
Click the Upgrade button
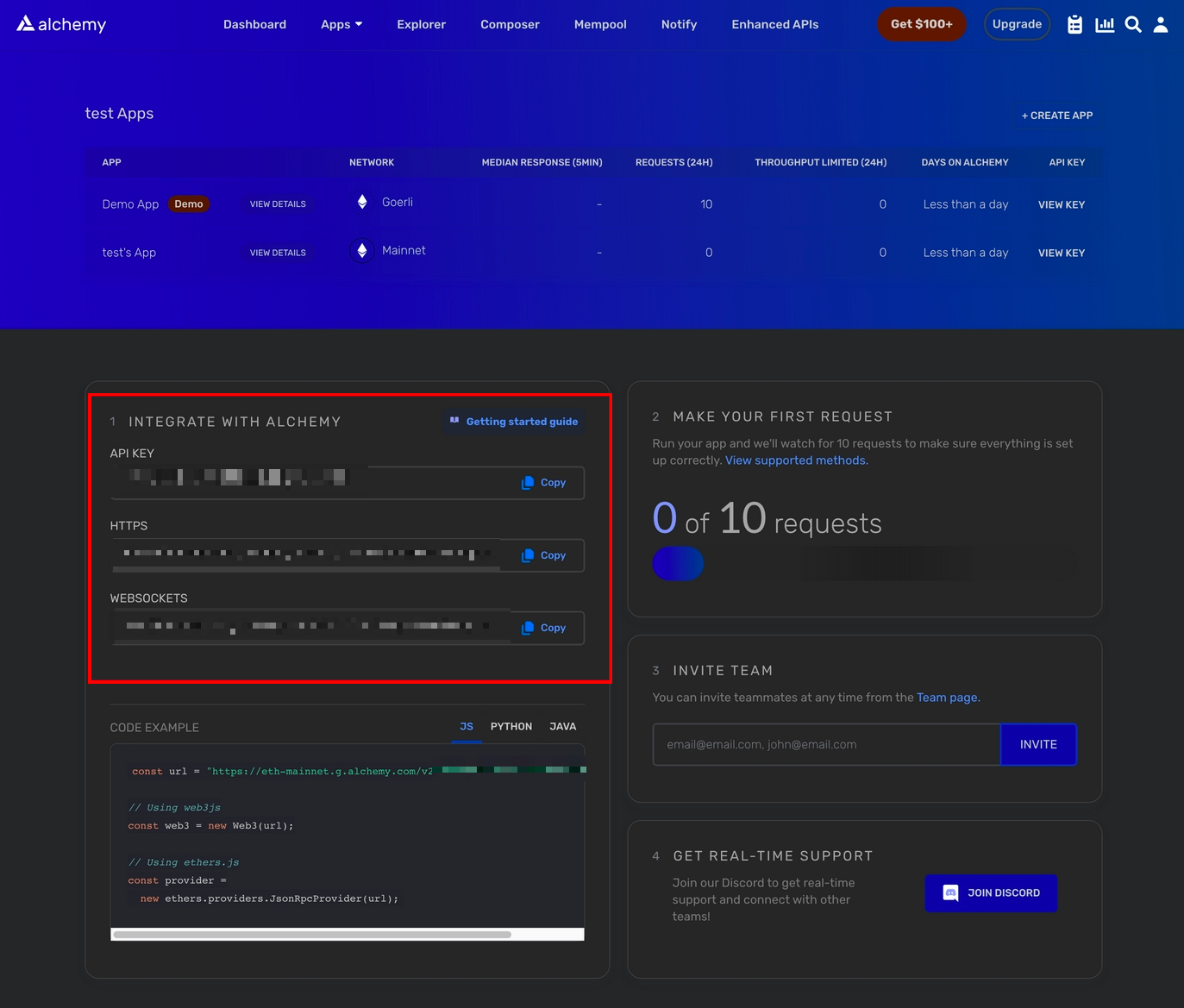[1017, 24]
